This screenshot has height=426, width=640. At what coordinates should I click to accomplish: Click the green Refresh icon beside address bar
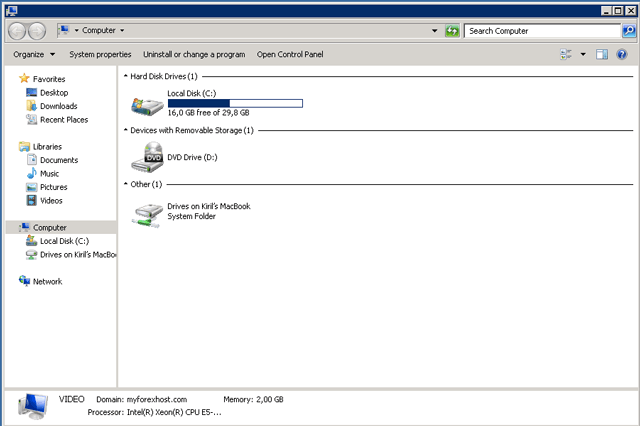[x=452, y=31]
